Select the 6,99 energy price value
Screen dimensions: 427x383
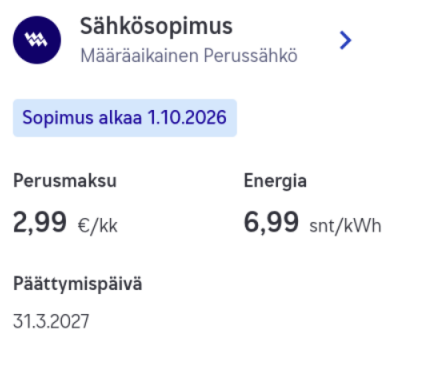[x=271, y=223]
